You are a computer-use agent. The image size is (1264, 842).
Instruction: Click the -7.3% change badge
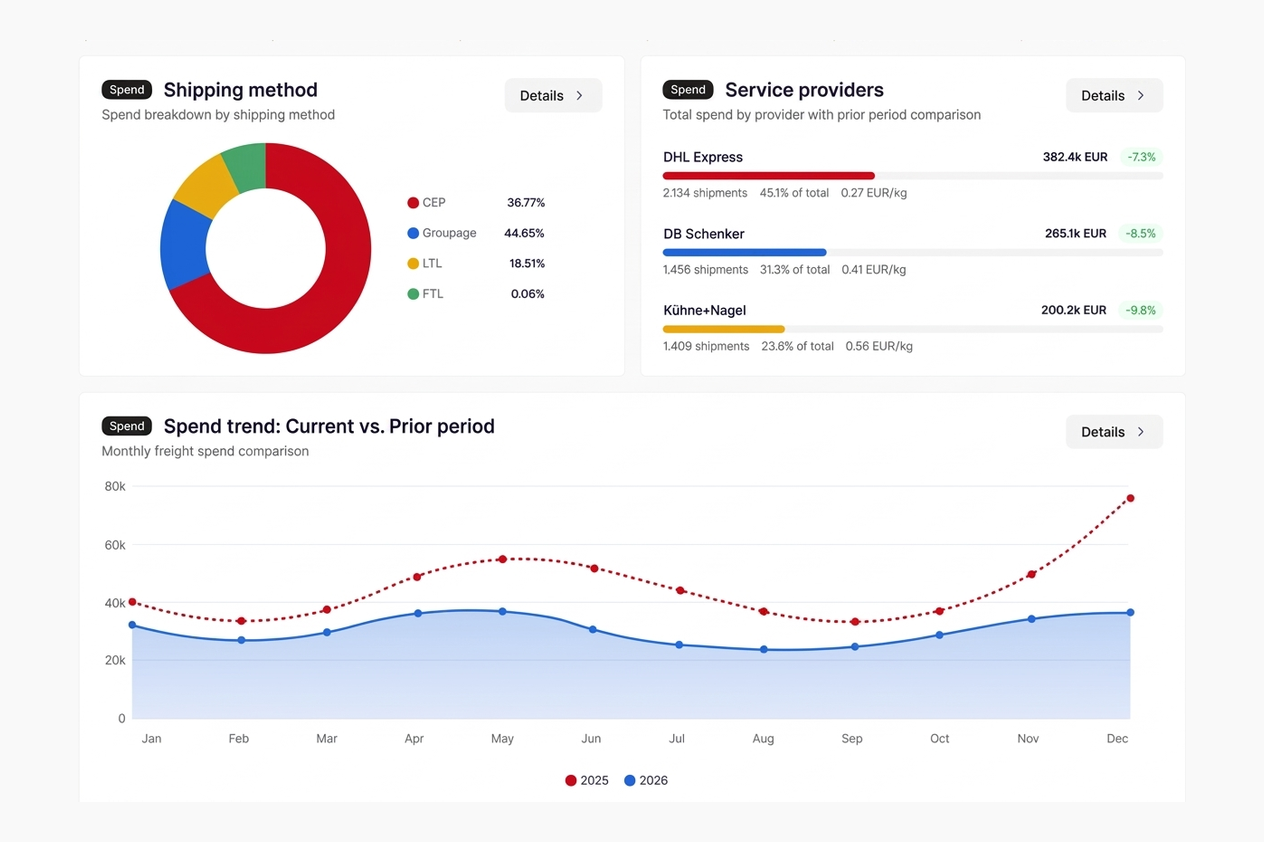pos(1141,157)
